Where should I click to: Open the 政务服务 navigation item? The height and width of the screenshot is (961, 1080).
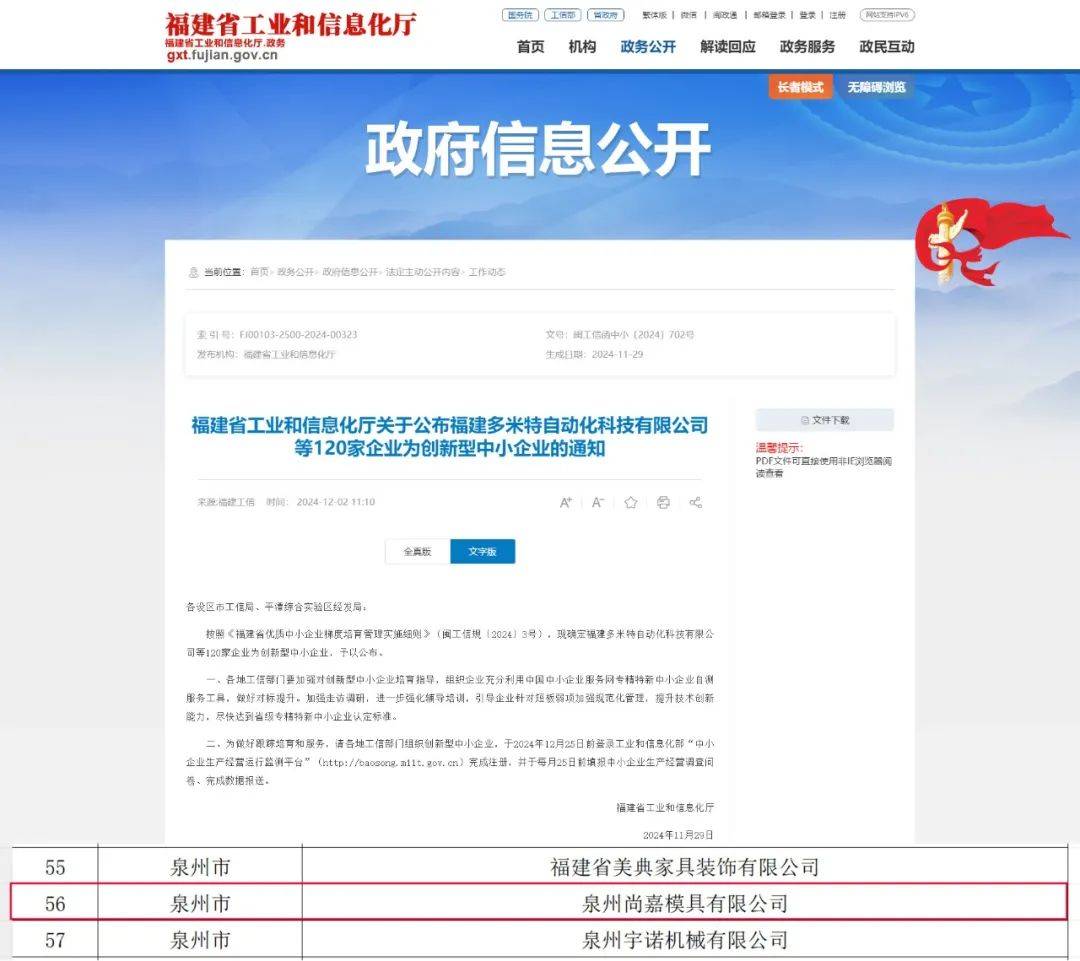(x=807, y=47)
